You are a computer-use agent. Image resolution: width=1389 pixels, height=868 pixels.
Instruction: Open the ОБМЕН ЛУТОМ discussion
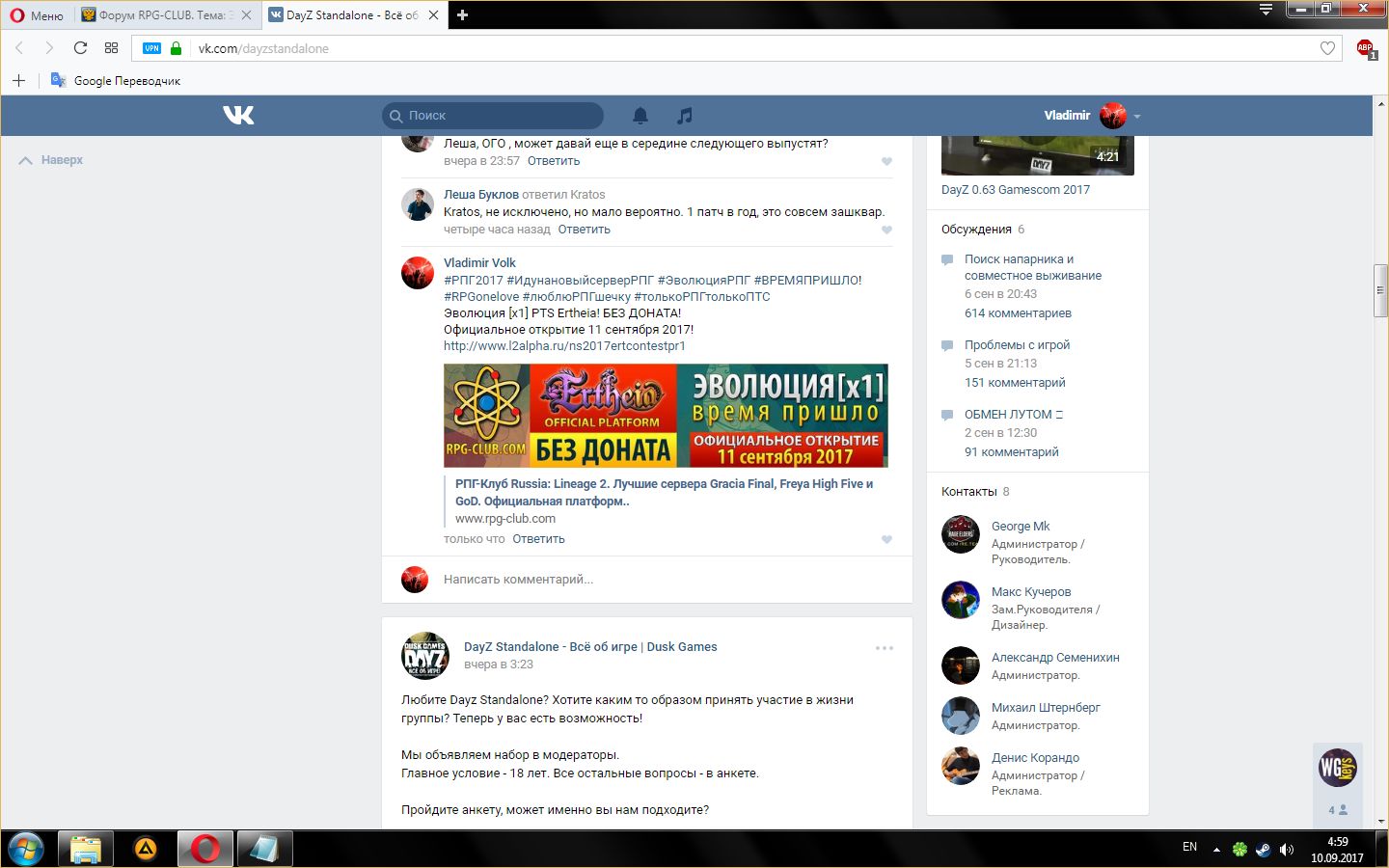tap(1013, 415)
